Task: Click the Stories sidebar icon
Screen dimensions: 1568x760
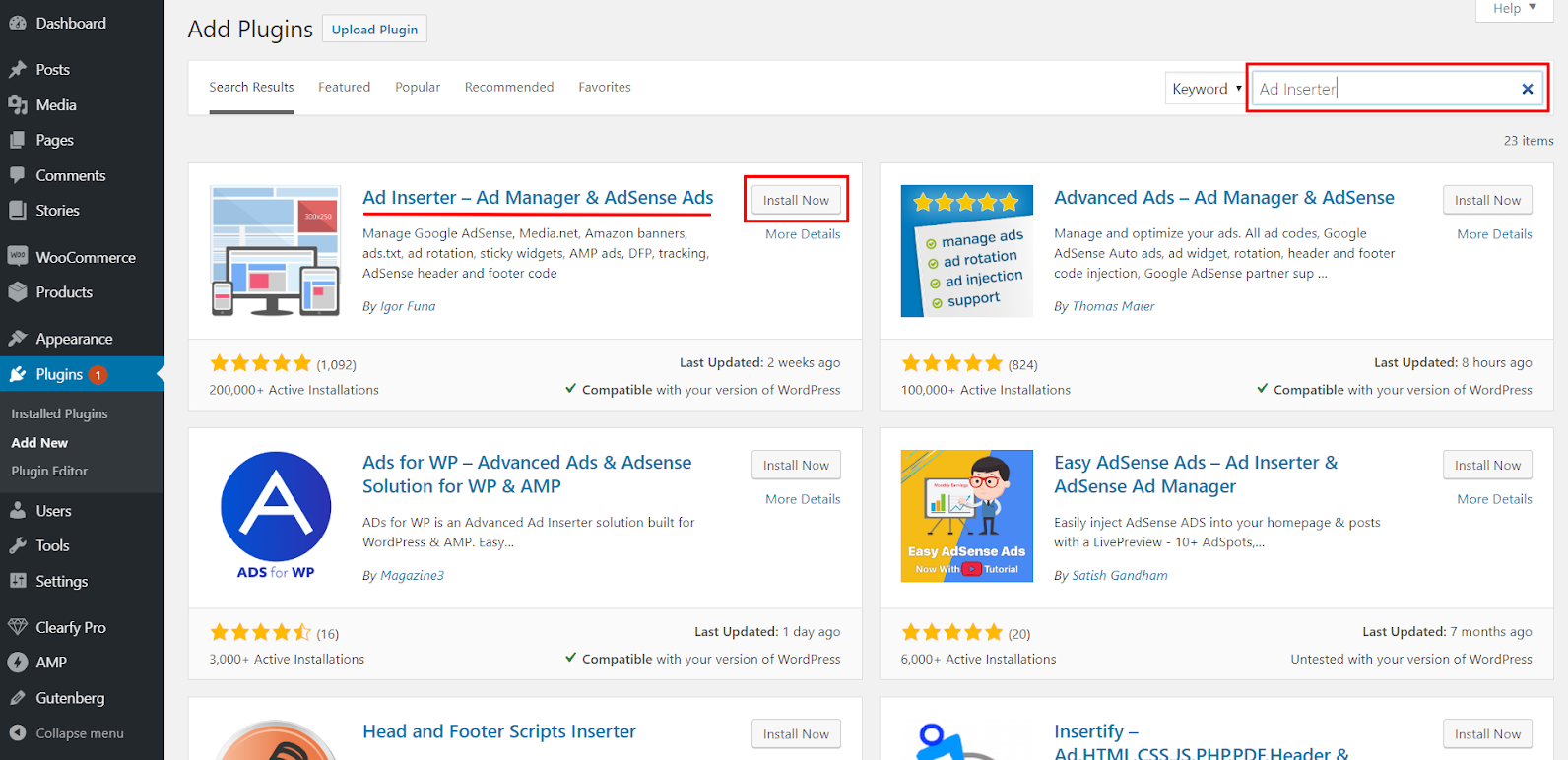Action: click(x=18, y=210)
